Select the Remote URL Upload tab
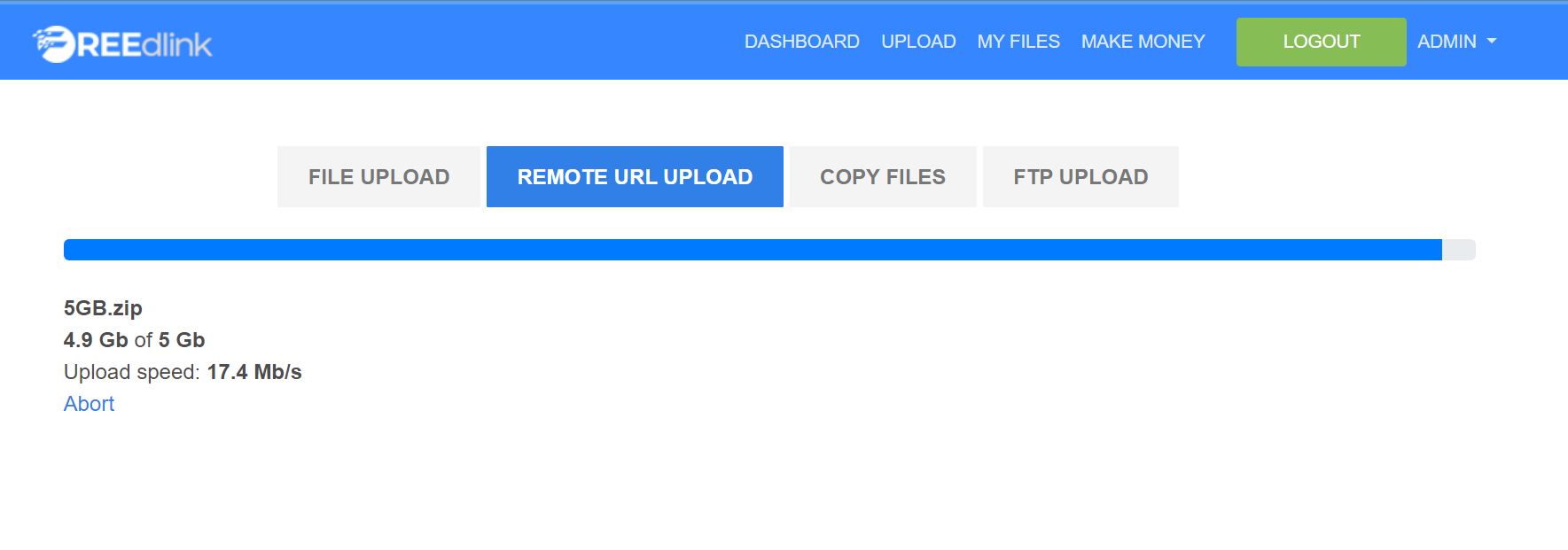This screenshot has height=550, width=1568. [635, 177]
